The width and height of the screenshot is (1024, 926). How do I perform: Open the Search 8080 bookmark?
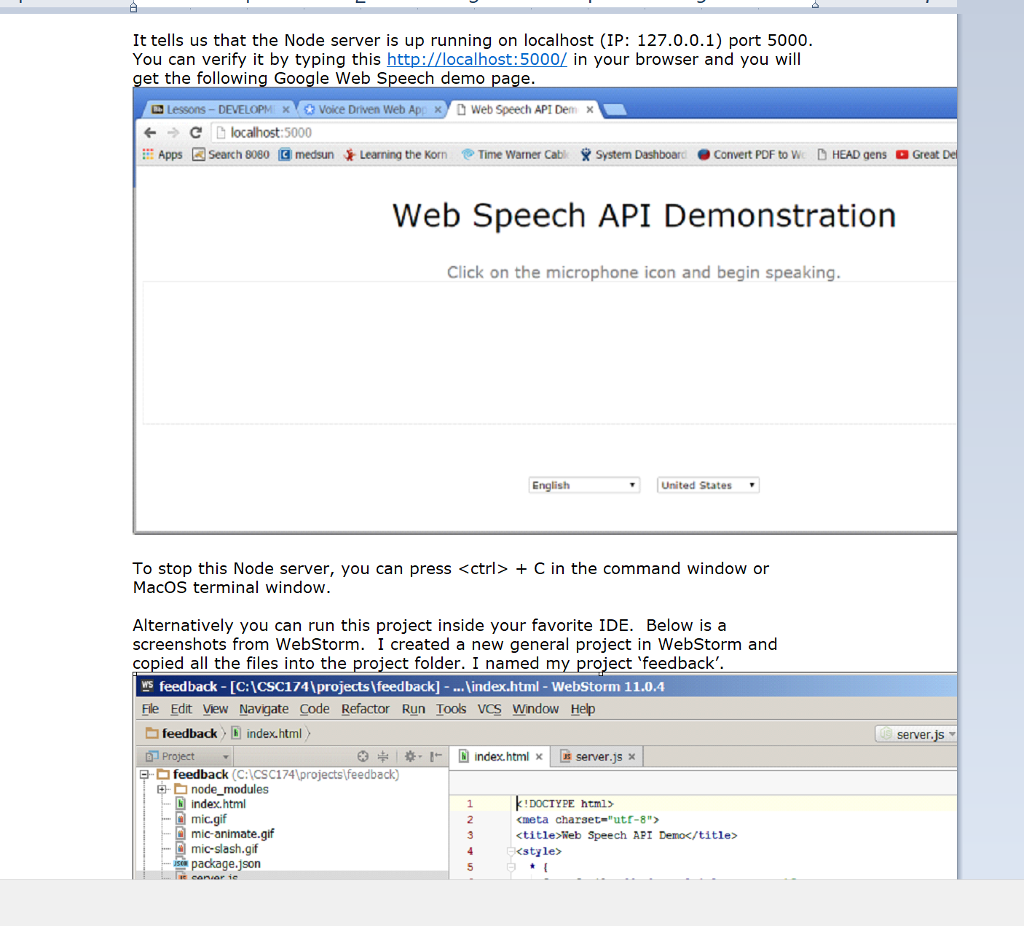point(231,155)
